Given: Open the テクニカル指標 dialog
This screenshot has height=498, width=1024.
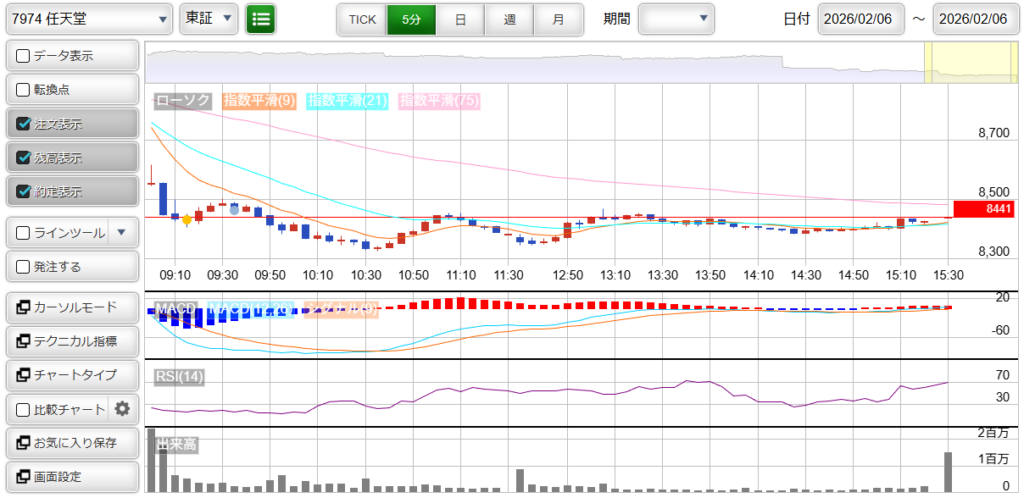Looking at the screenshot, I should pos(71,341).
